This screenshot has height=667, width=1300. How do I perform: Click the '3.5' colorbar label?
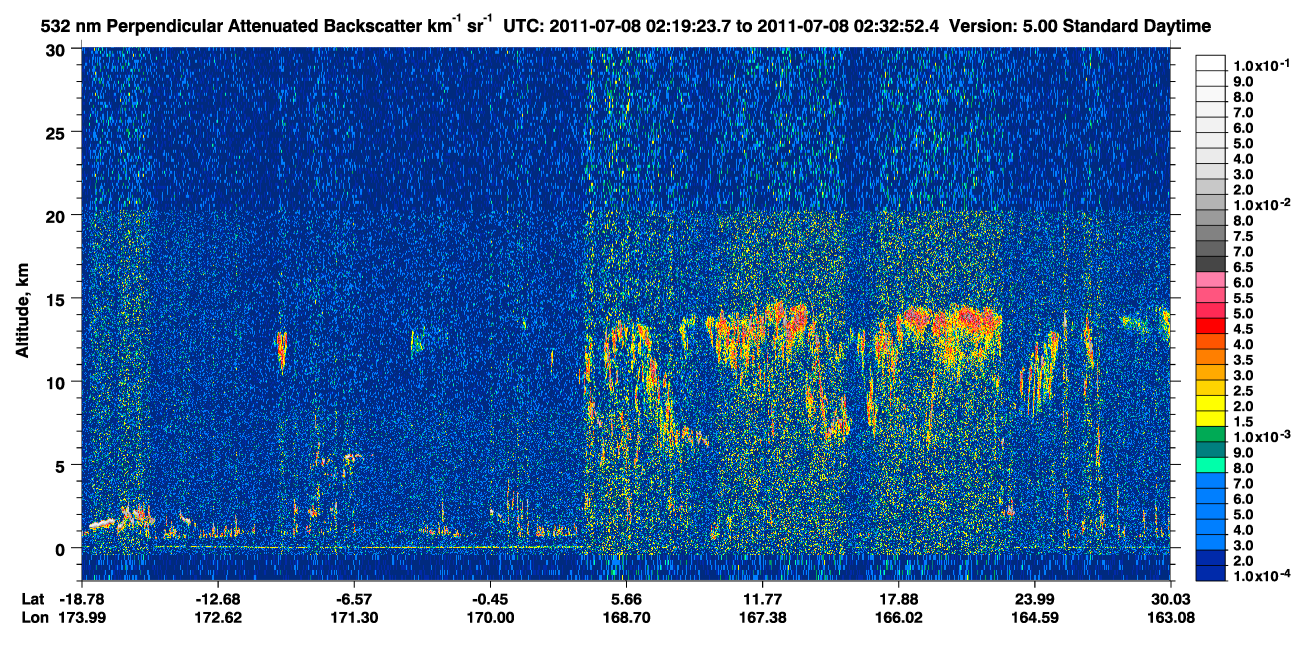[x=1243, y=360]
